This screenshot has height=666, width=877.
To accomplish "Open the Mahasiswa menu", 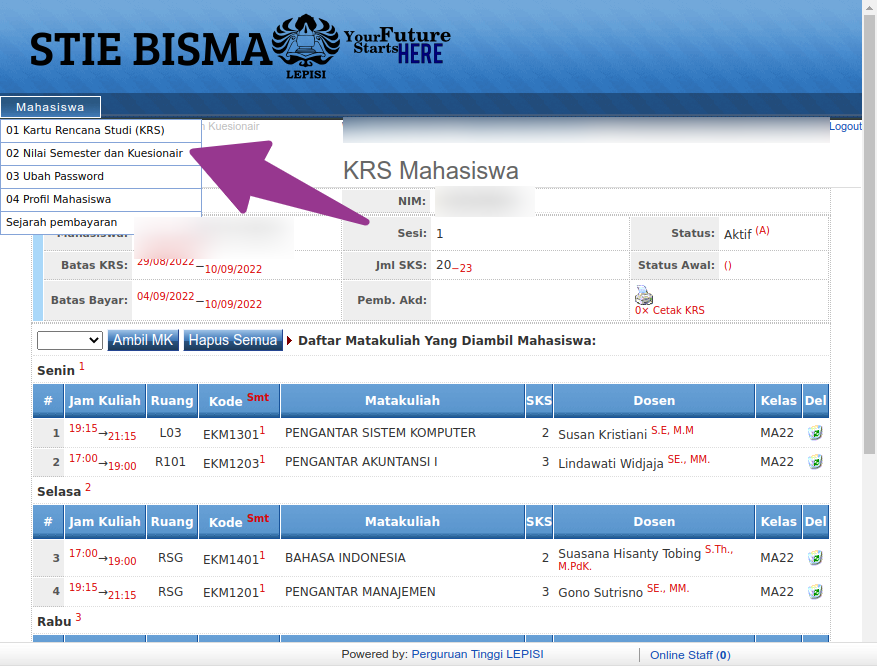I will (50, 107).
